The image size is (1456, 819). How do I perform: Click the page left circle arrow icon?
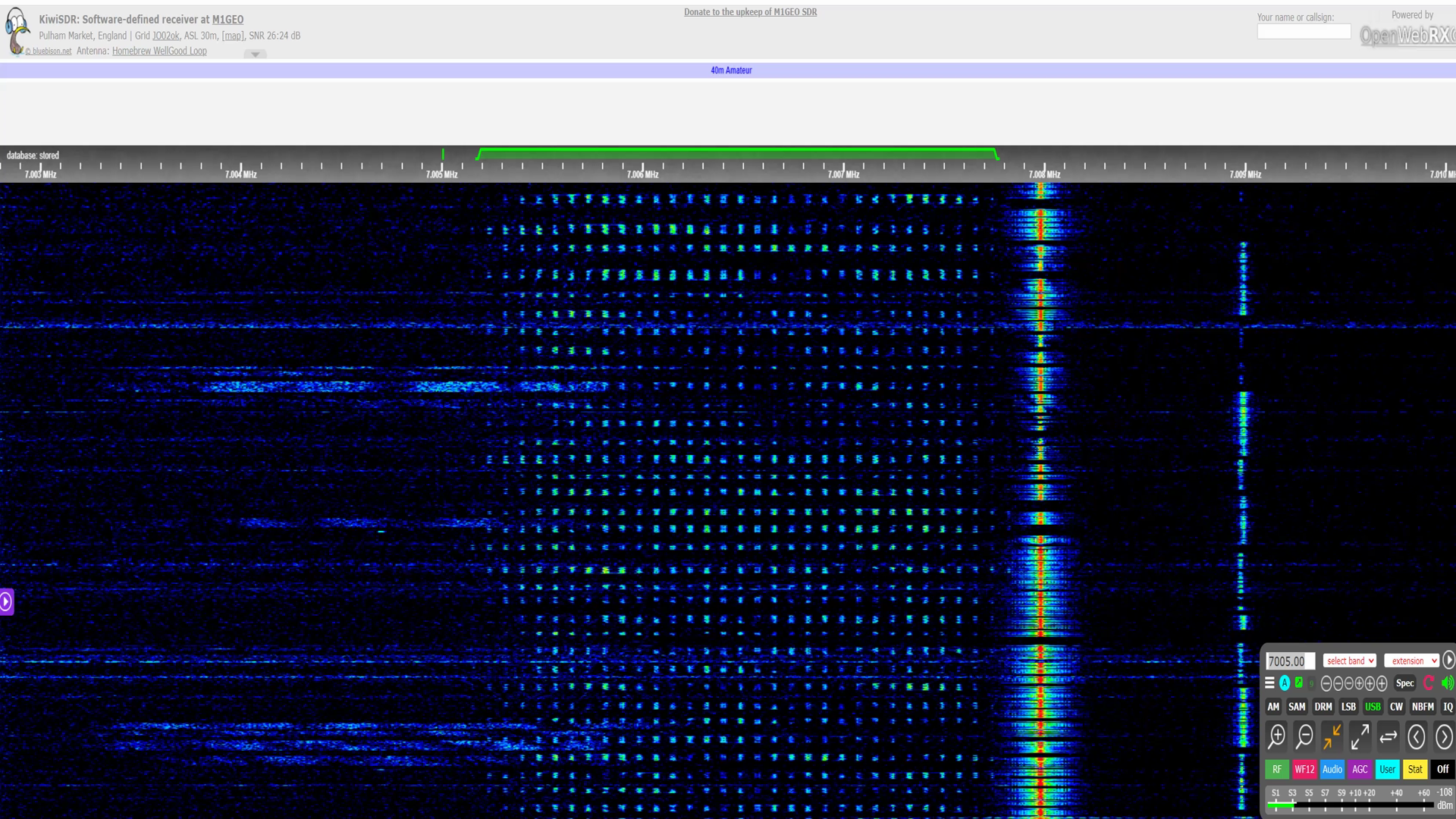click(1416, 736)
